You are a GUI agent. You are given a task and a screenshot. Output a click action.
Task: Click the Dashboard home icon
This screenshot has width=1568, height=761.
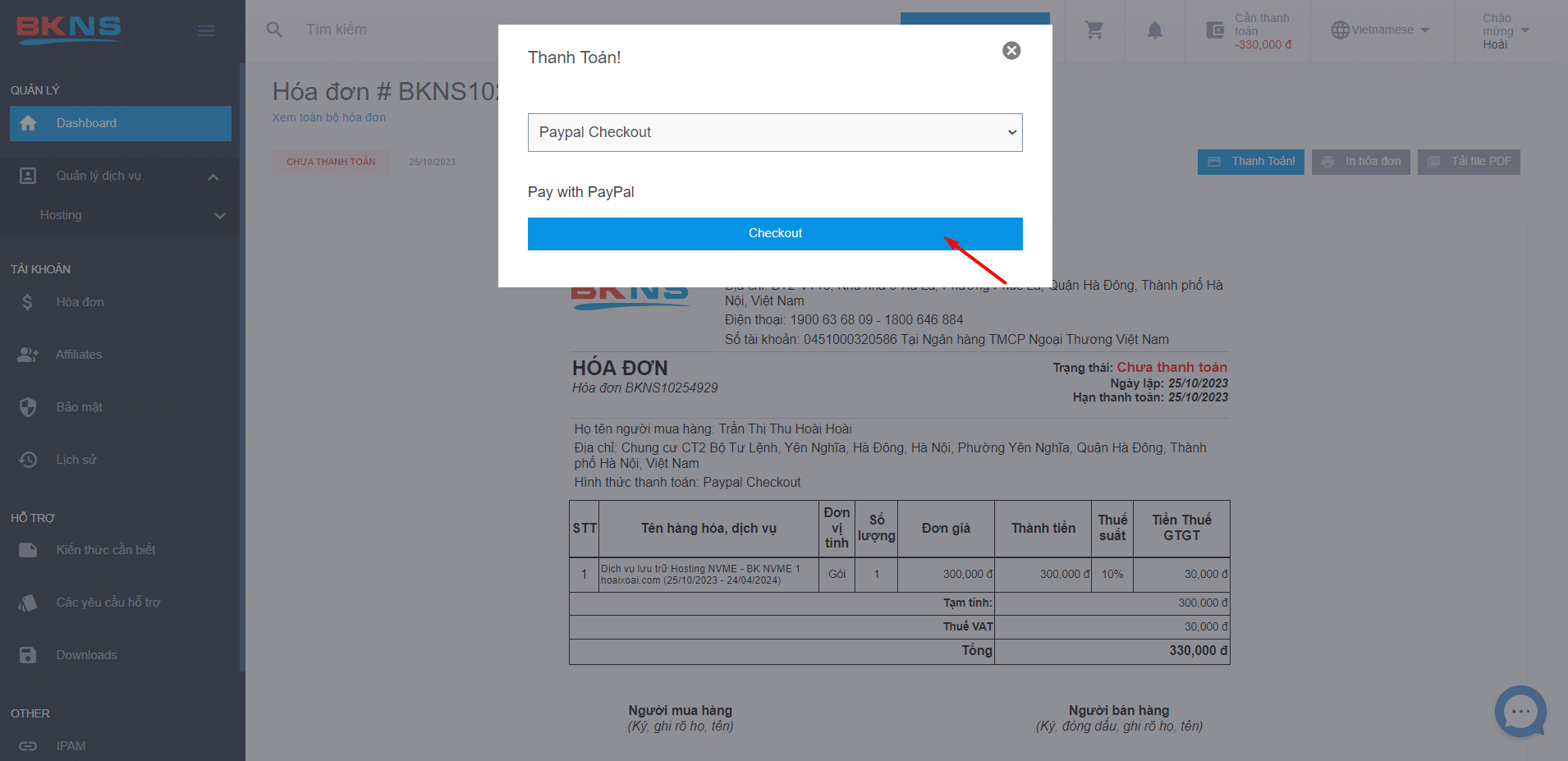coord(28,123)
